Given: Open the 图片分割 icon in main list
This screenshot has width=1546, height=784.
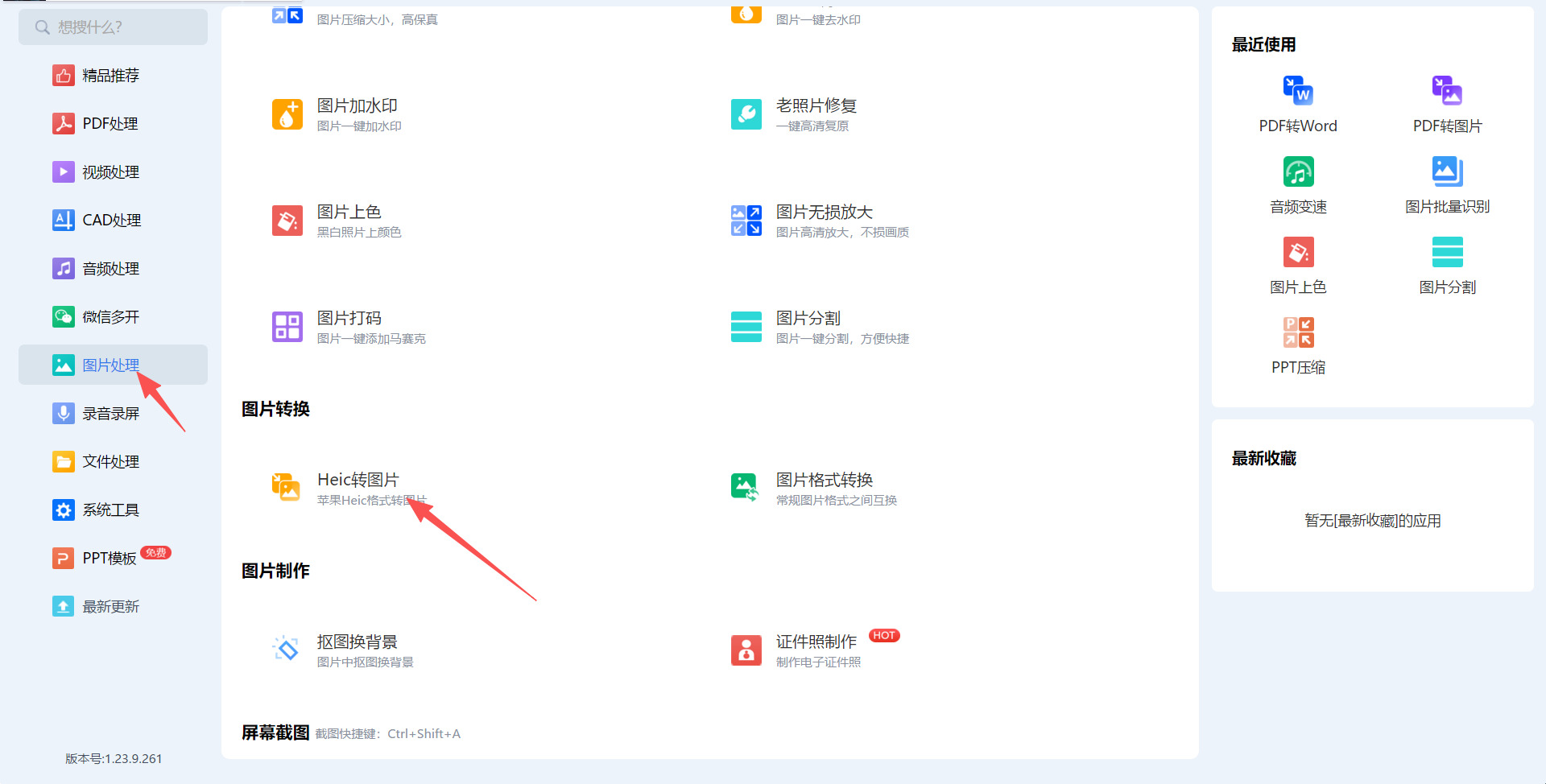Looking at the screenshot, I should pyautogui.click(x=746, y=327).
